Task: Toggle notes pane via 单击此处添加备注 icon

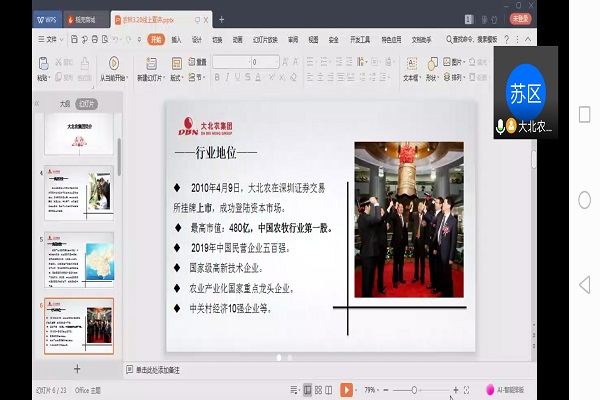Action: coord(130,370)
